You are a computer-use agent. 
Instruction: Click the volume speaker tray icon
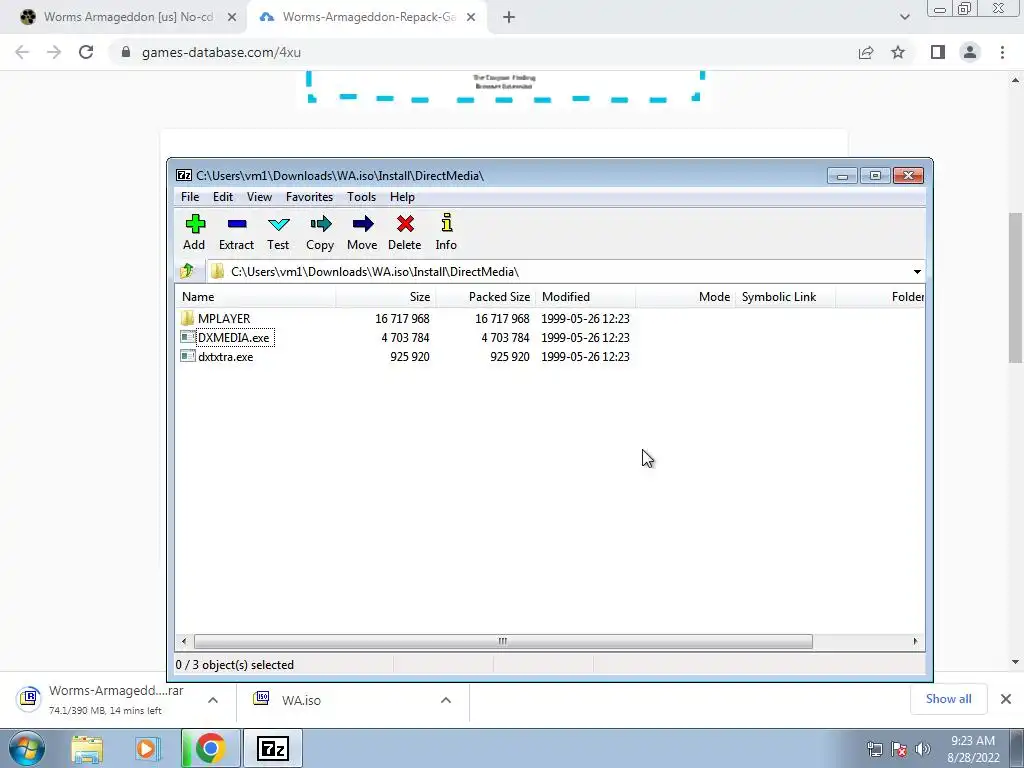(x=922, y=749)
